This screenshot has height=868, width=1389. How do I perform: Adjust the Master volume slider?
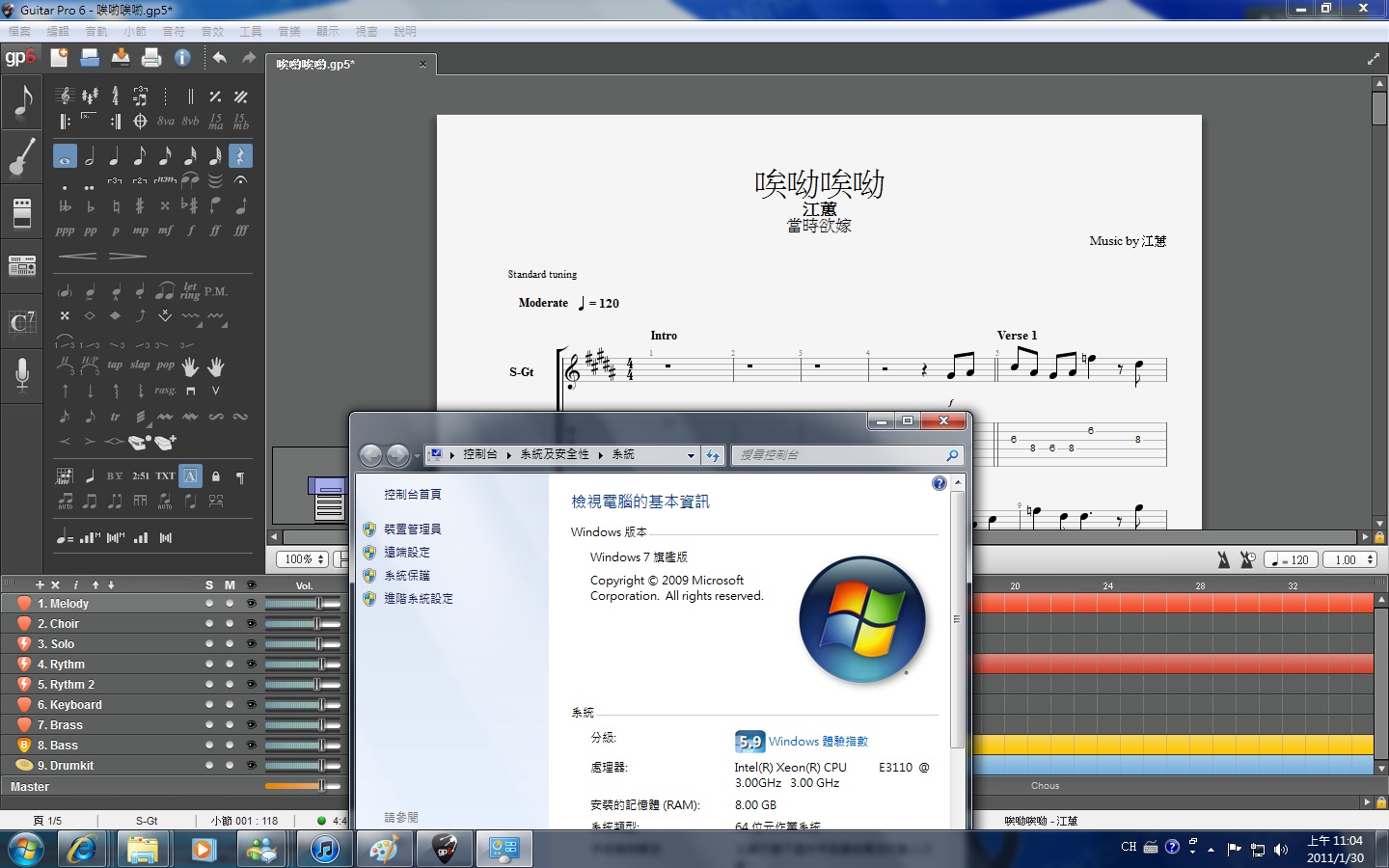click(303, 786)
